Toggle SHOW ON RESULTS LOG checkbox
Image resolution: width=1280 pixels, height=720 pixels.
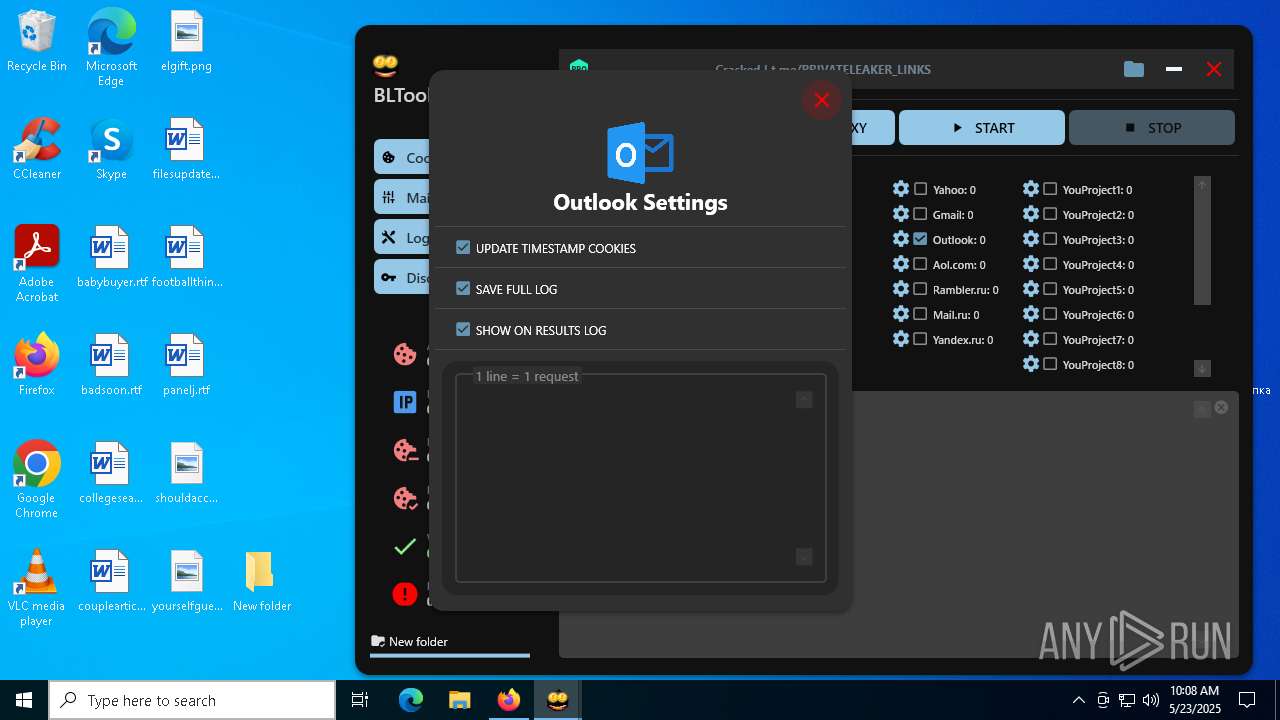point(463,329)
